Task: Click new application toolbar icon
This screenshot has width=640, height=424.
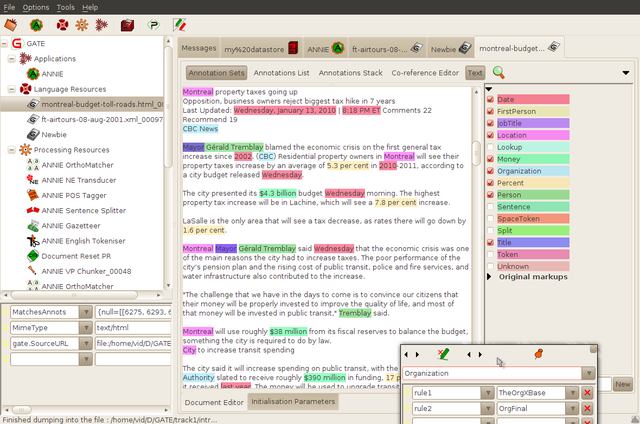Action: 101,25
